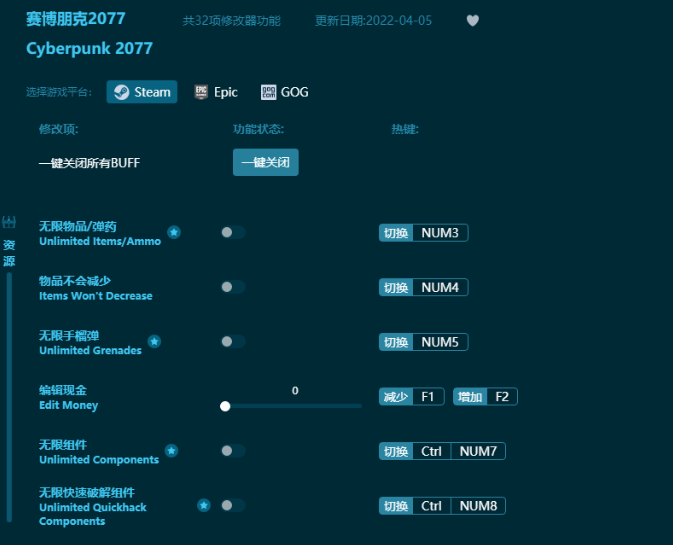
Task: Click the Ctrl NUM8 hotkey button
Action: [x=442, y=506]
